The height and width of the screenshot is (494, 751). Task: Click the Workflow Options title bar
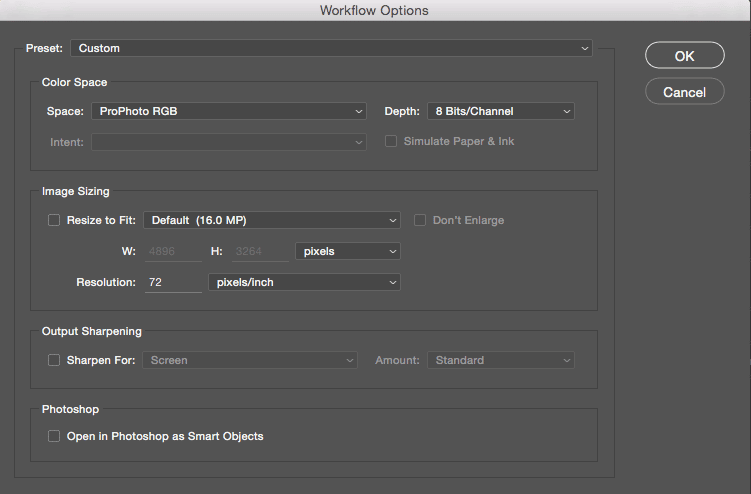point(375,11)
